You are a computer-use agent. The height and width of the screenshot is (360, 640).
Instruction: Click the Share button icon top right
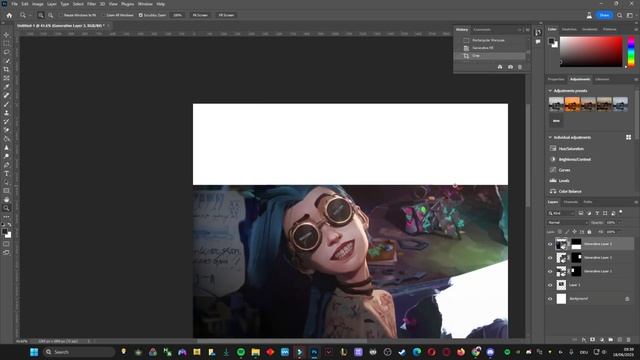pos(604,15)
